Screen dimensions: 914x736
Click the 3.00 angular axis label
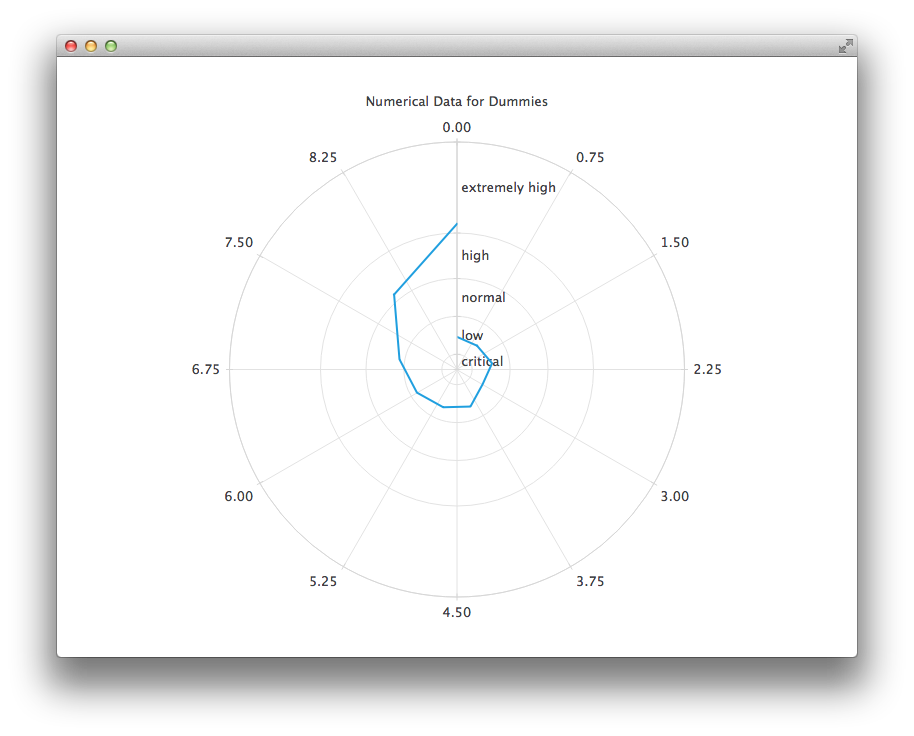673,496
